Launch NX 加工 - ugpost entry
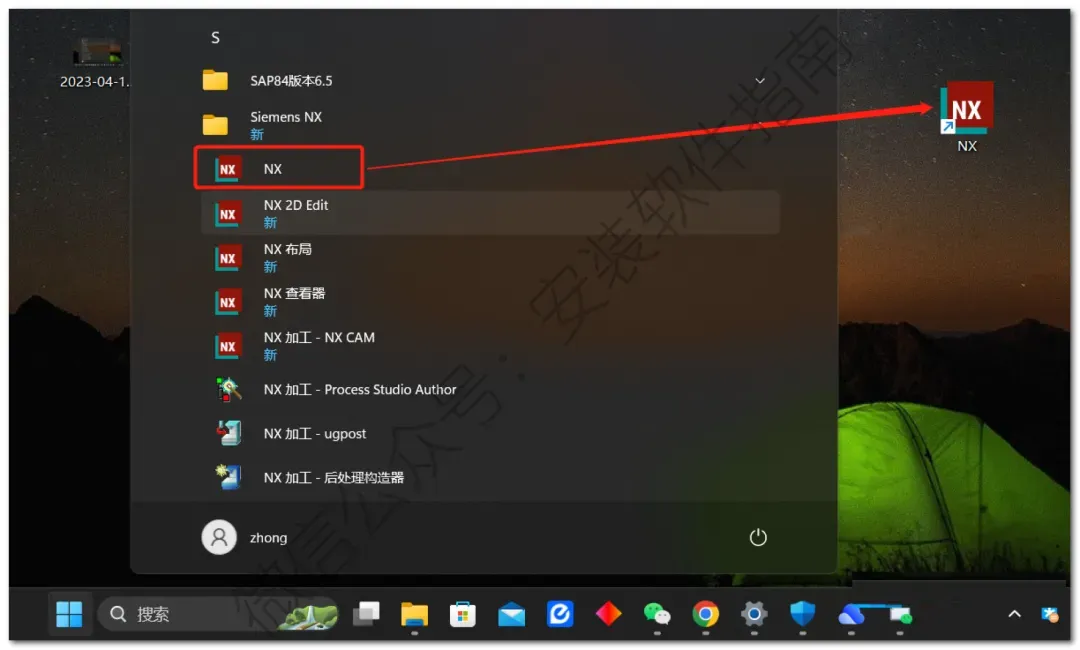Screen dimensions: 1080x650 [x=490, y=434]
